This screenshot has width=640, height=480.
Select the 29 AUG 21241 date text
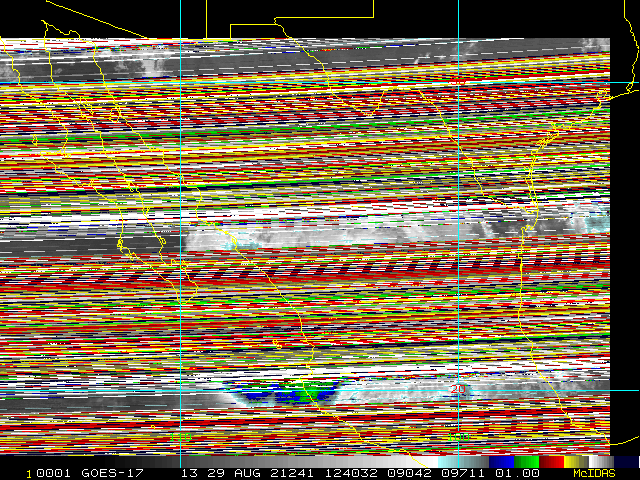tap(260, 473)
